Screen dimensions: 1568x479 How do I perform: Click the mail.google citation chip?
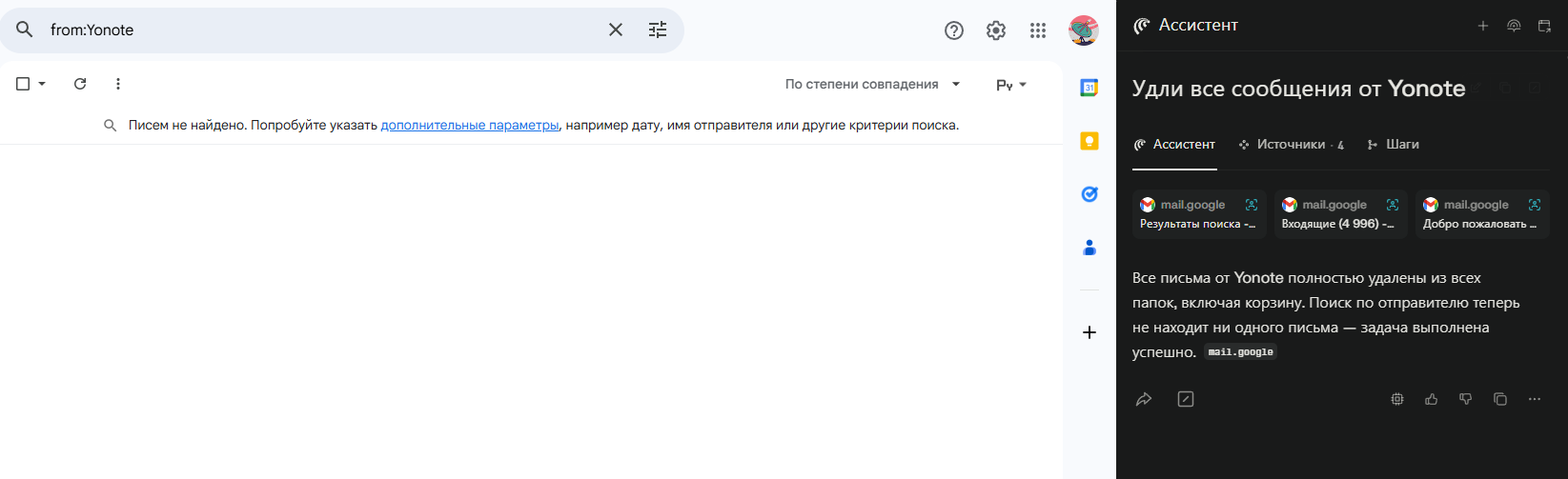tap(1240, 352)
